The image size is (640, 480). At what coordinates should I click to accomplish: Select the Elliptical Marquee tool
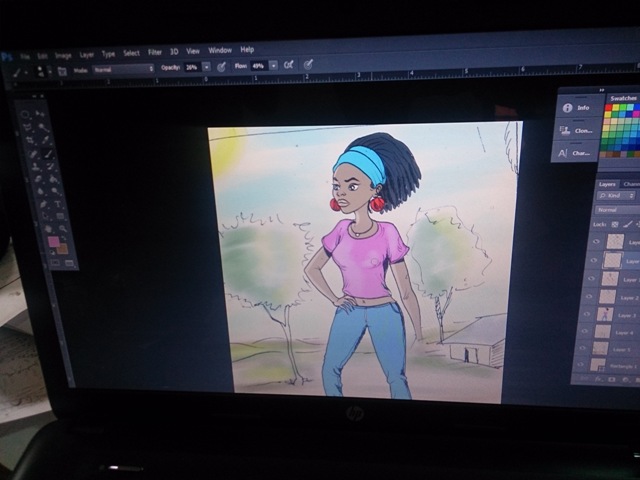(x=24, y=114)
